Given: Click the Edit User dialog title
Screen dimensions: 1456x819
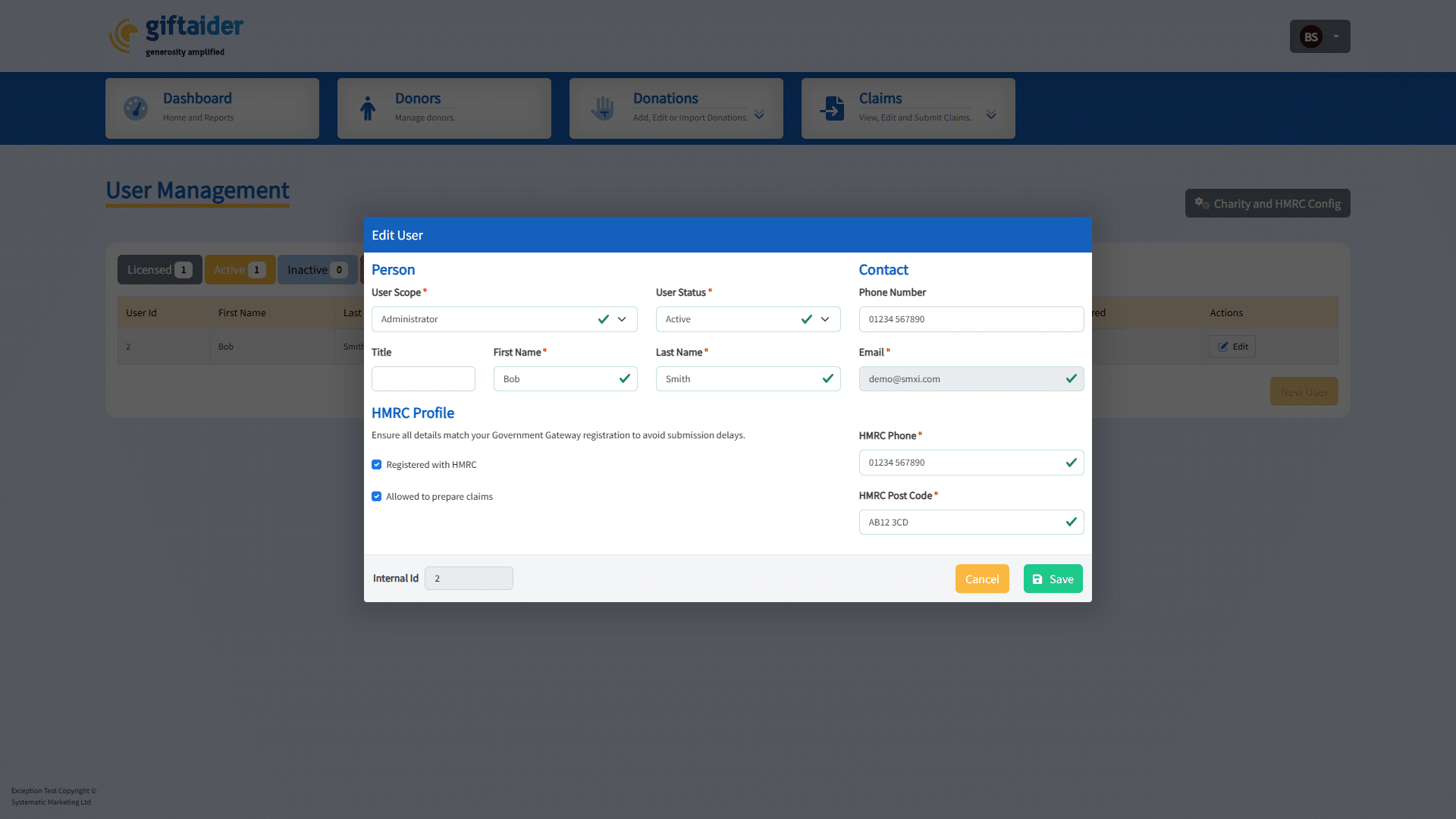Looking at the screenshot, I should pyautogui.click(x=397, y=235).
